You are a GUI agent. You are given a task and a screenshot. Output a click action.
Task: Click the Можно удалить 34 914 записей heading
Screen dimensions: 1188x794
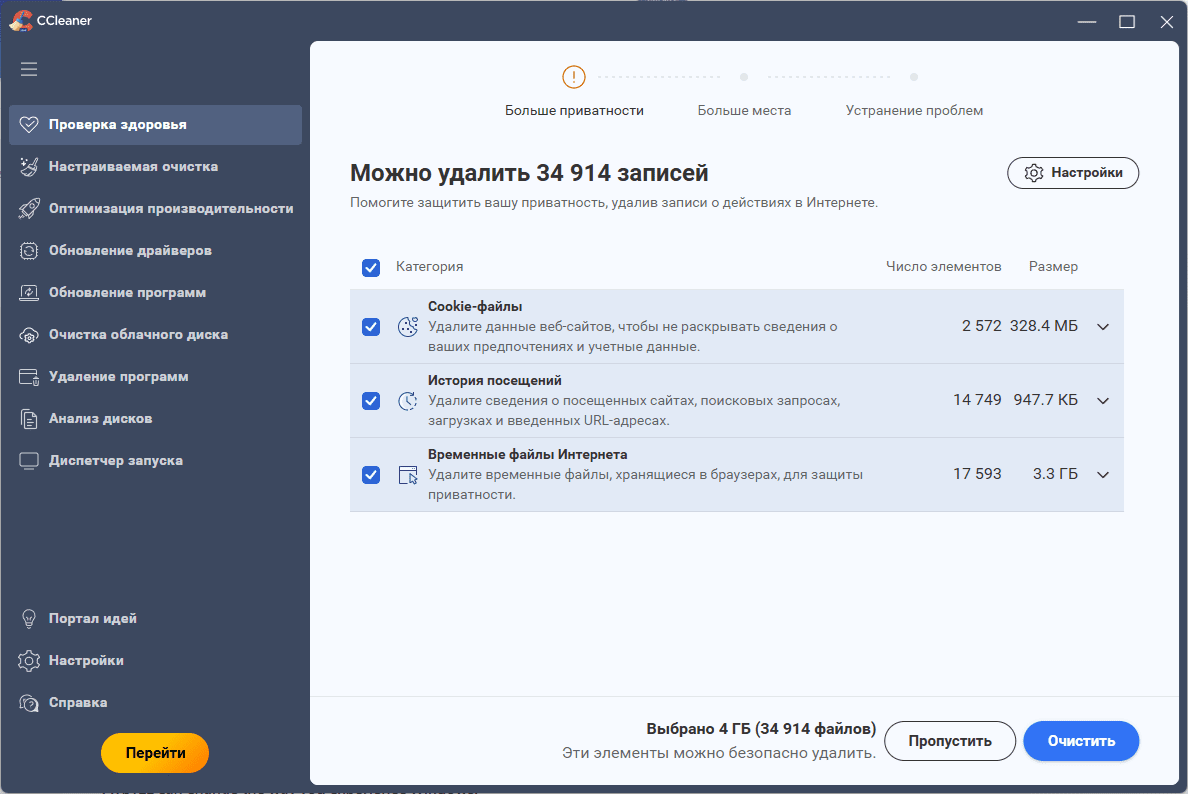[x=529, y=173]
